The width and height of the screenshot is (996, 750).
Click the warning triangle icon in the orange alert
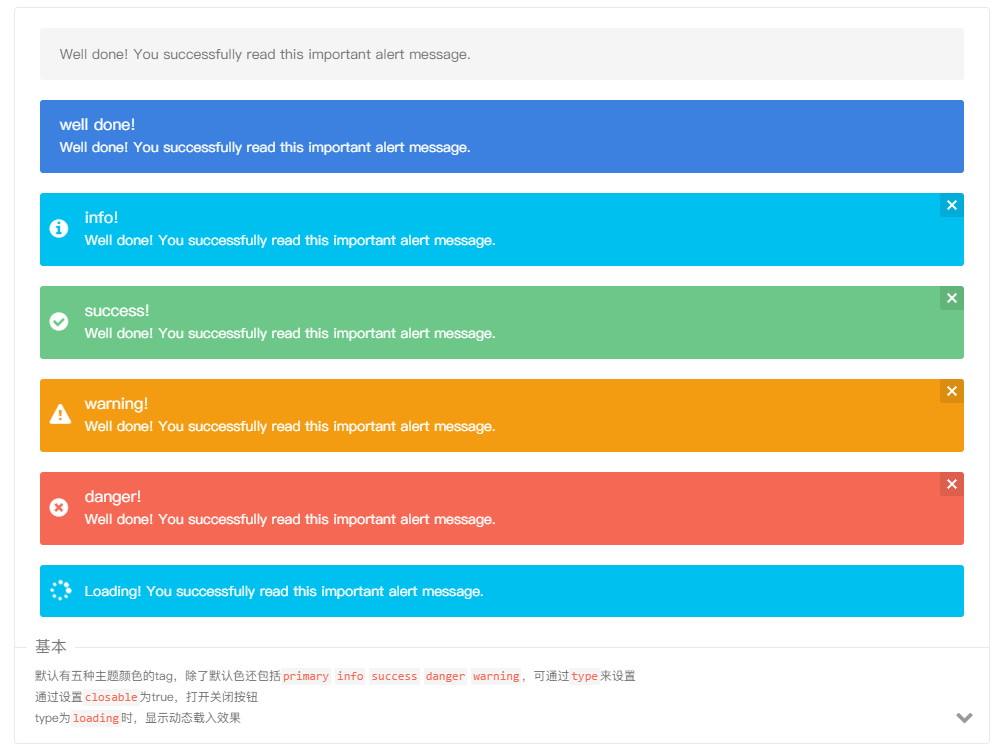[60, 414]
